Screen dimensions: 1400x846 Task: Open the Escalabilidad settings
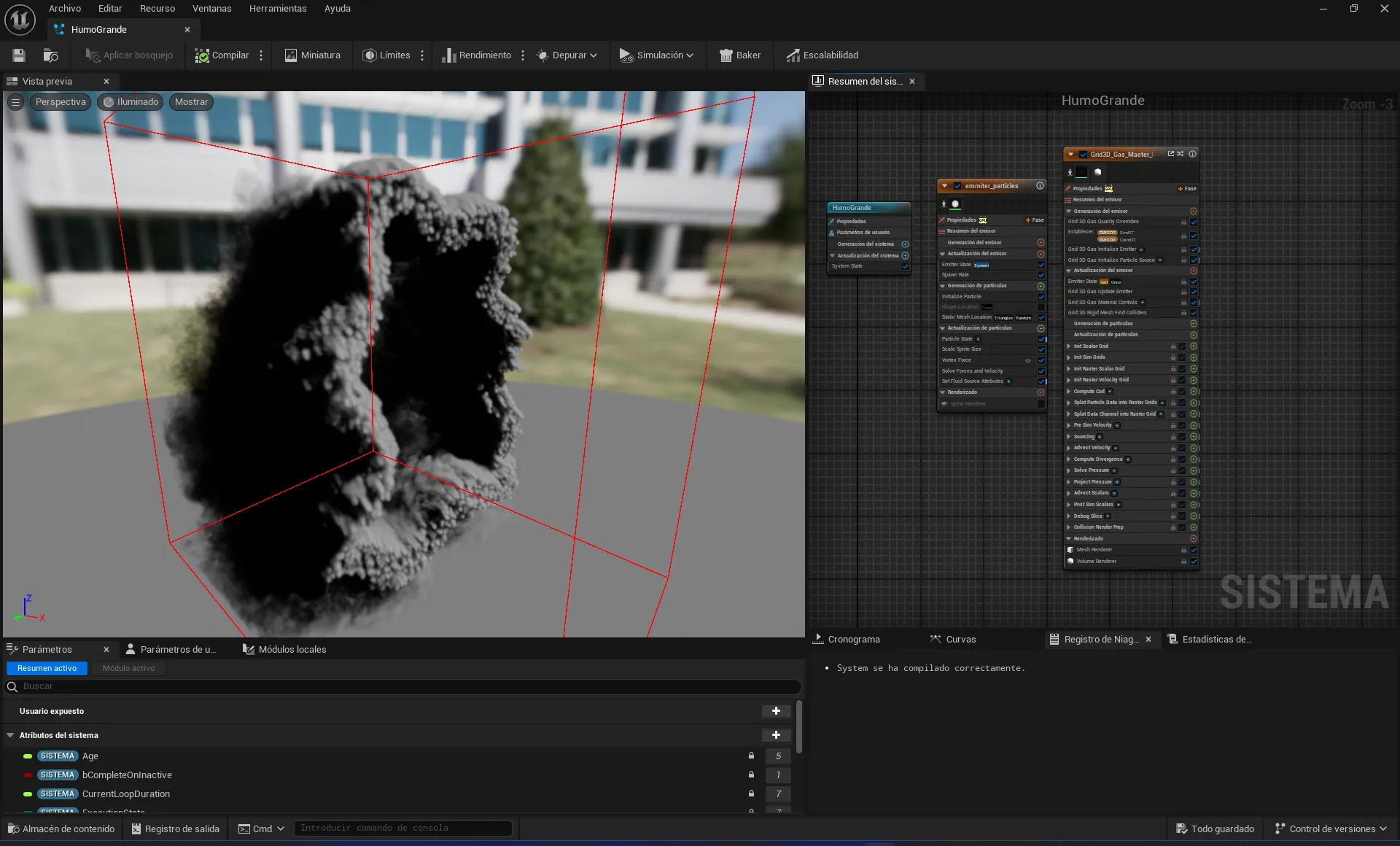[822, 55]
